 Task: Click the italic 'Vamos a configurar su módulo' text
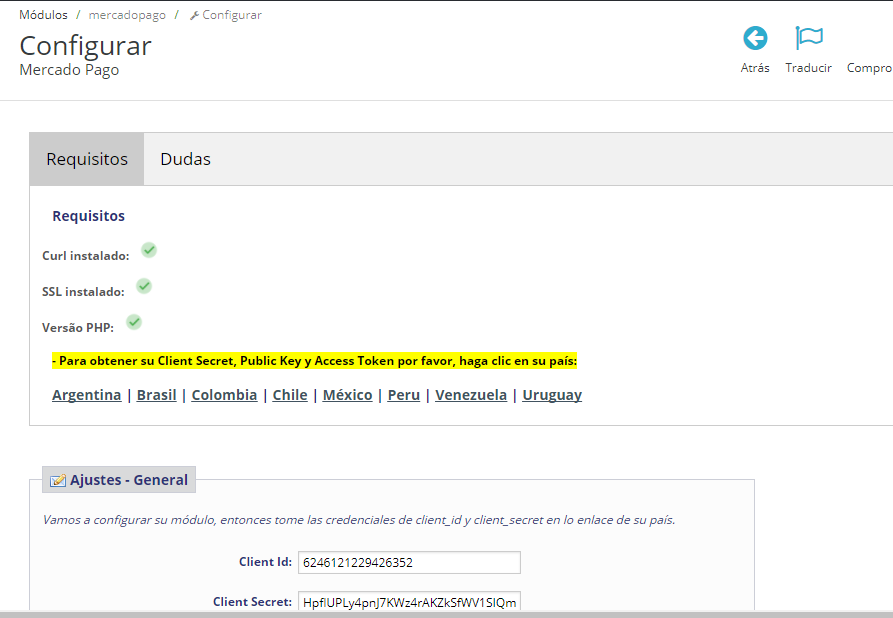click(x=359, y=519)
